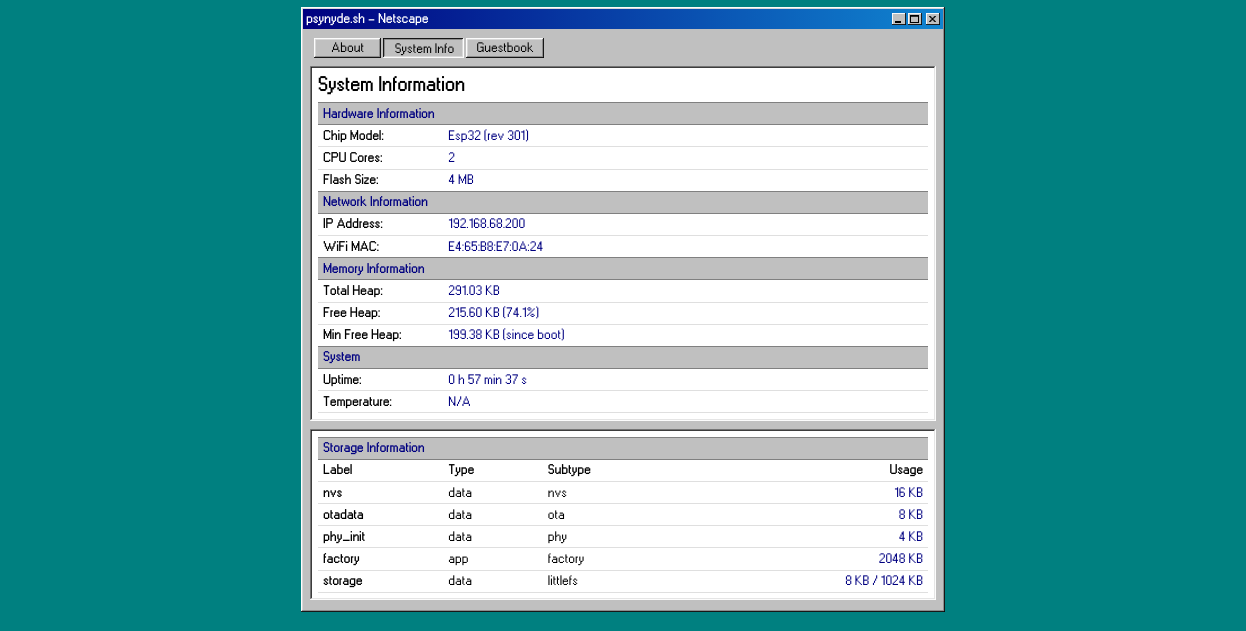This screenshot has width=1246, height=631.
Task: Click the factory partition label
Action: coord(341,559)
